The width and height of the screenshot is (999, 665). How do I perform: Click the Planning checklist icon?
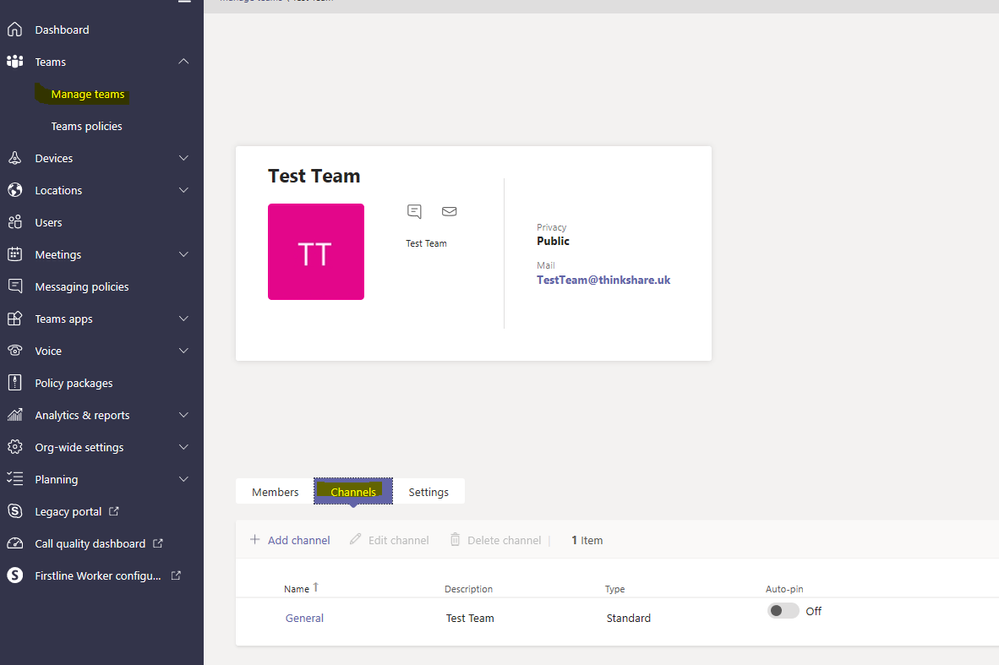point(15,478)
